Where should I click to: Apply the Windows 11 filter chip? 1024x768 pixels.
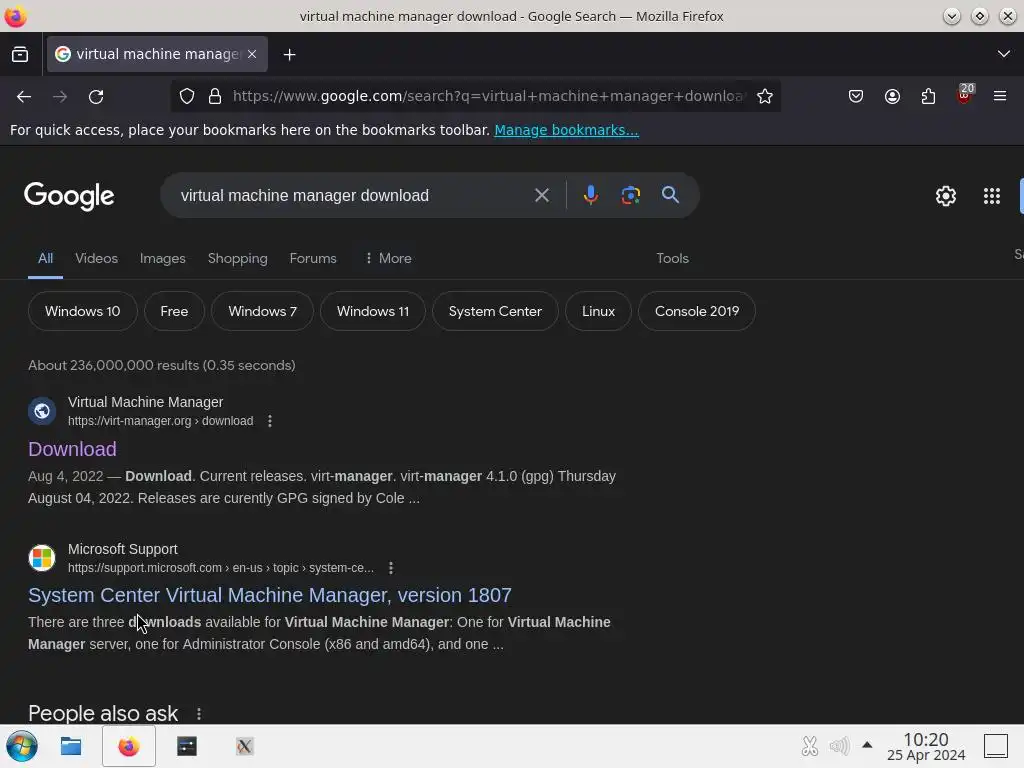[373, 312]
